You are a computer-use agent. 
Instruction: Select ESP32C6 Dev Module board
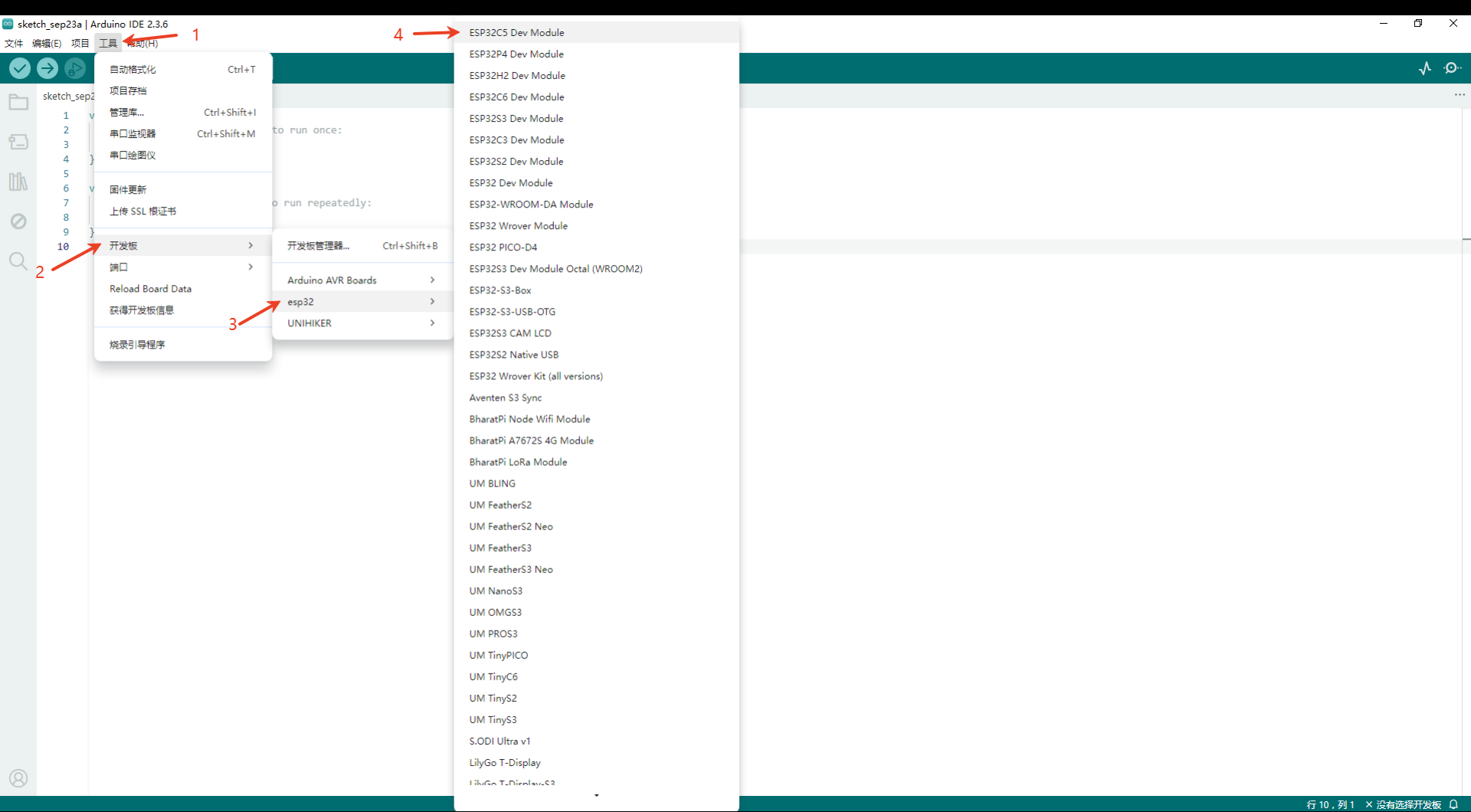click(597, 97)
